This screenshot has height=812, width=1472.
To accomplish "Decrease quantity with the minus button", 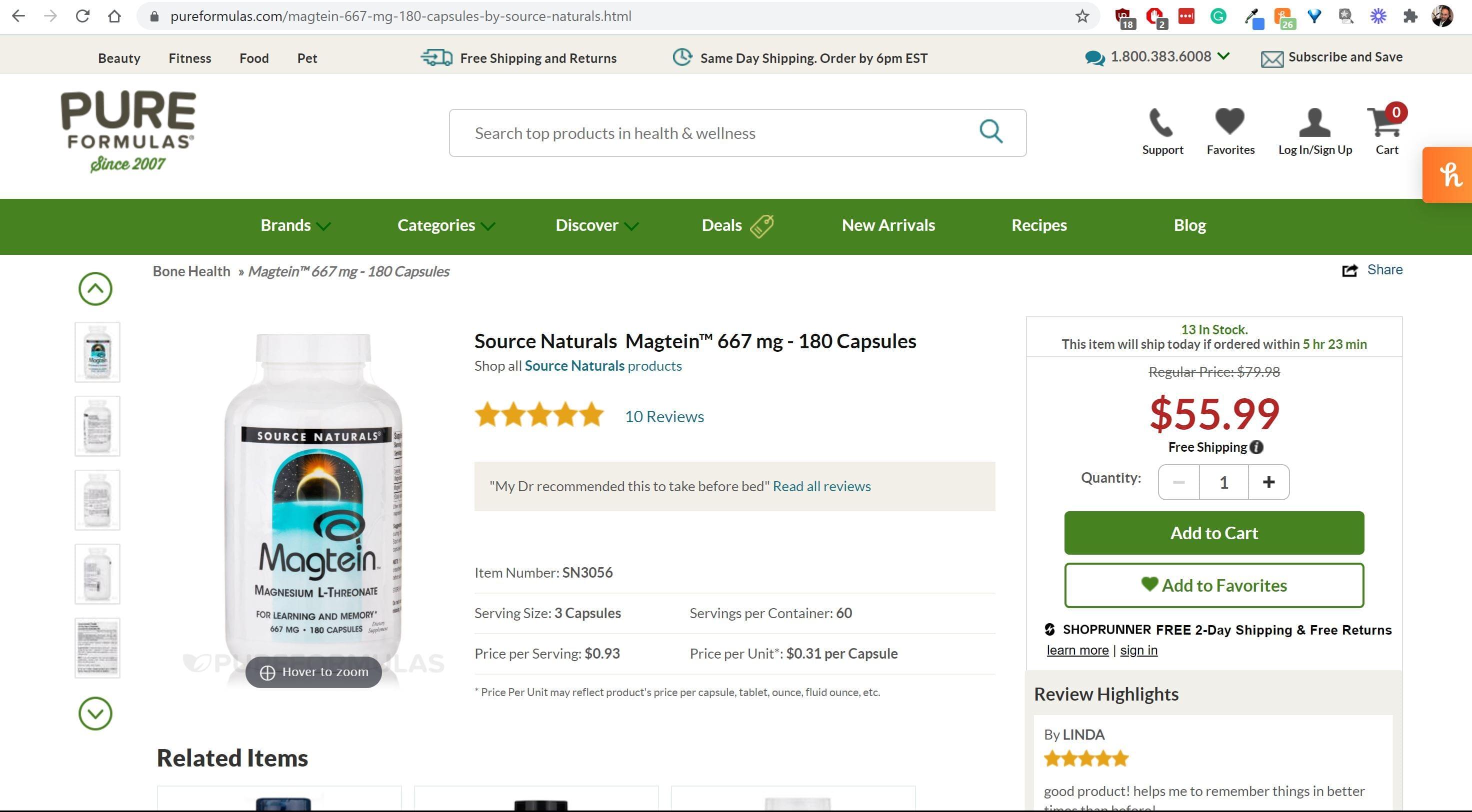I will tap(1178, 483).
